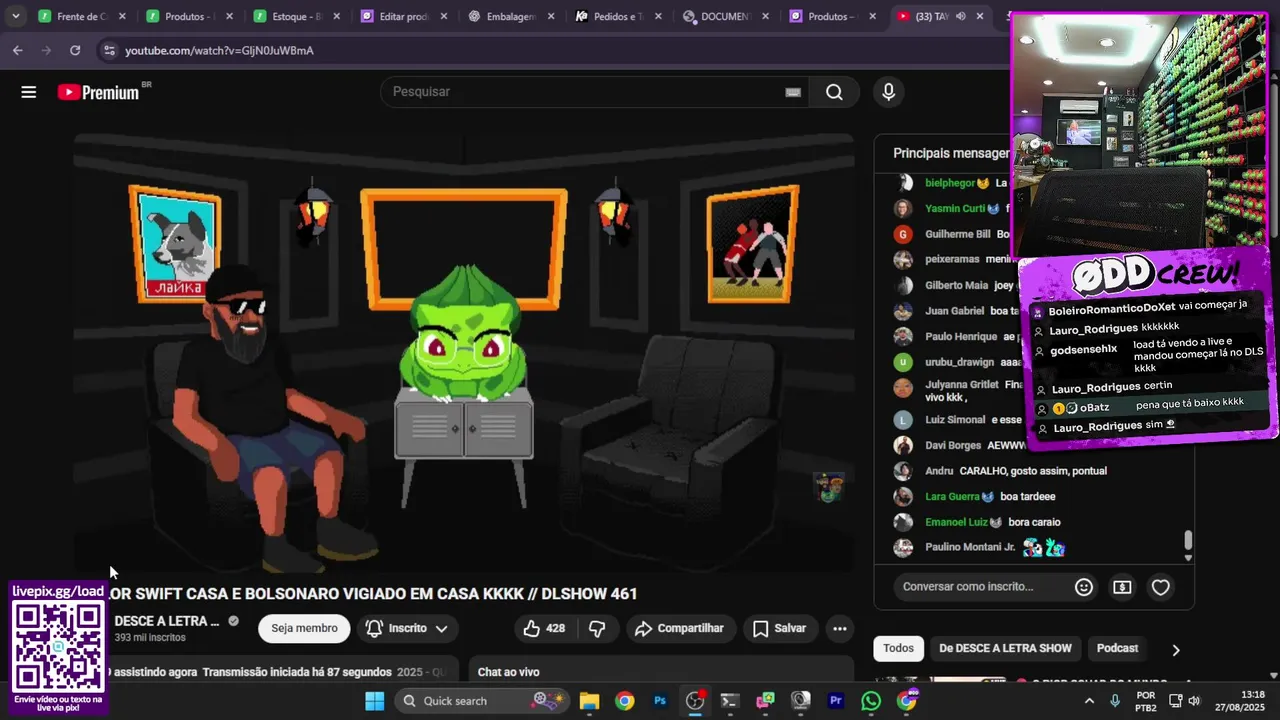The width and height of the screenshot is (1280, 720).
Task: Open Photoshop from taskbar
Action: click(x=660, y=701)
